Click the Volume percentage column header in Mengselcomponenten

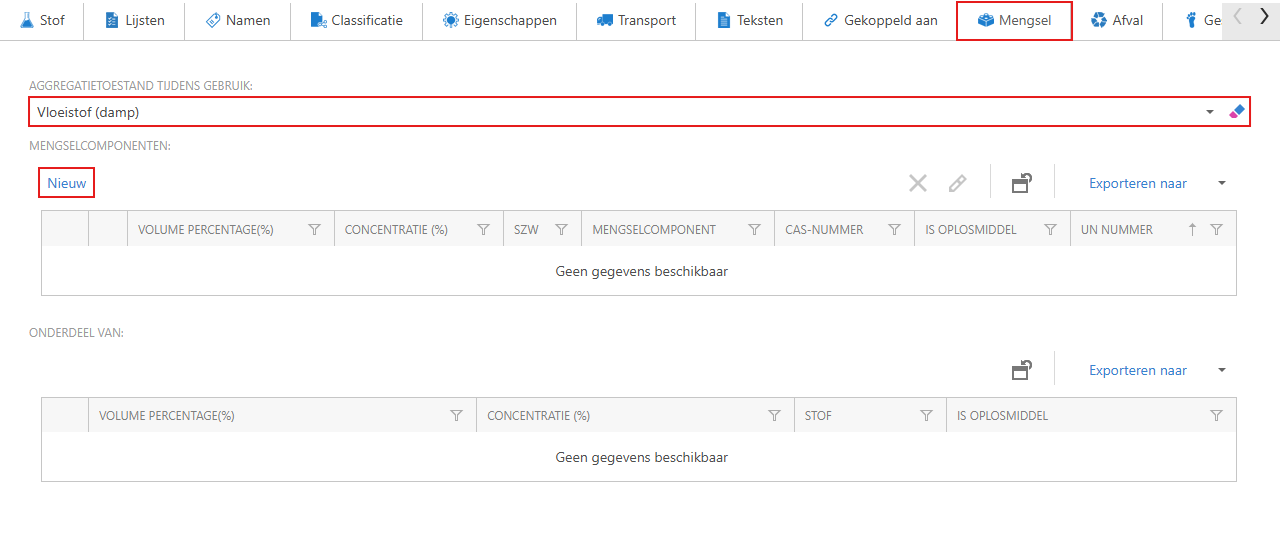click(x=206, y=230)
